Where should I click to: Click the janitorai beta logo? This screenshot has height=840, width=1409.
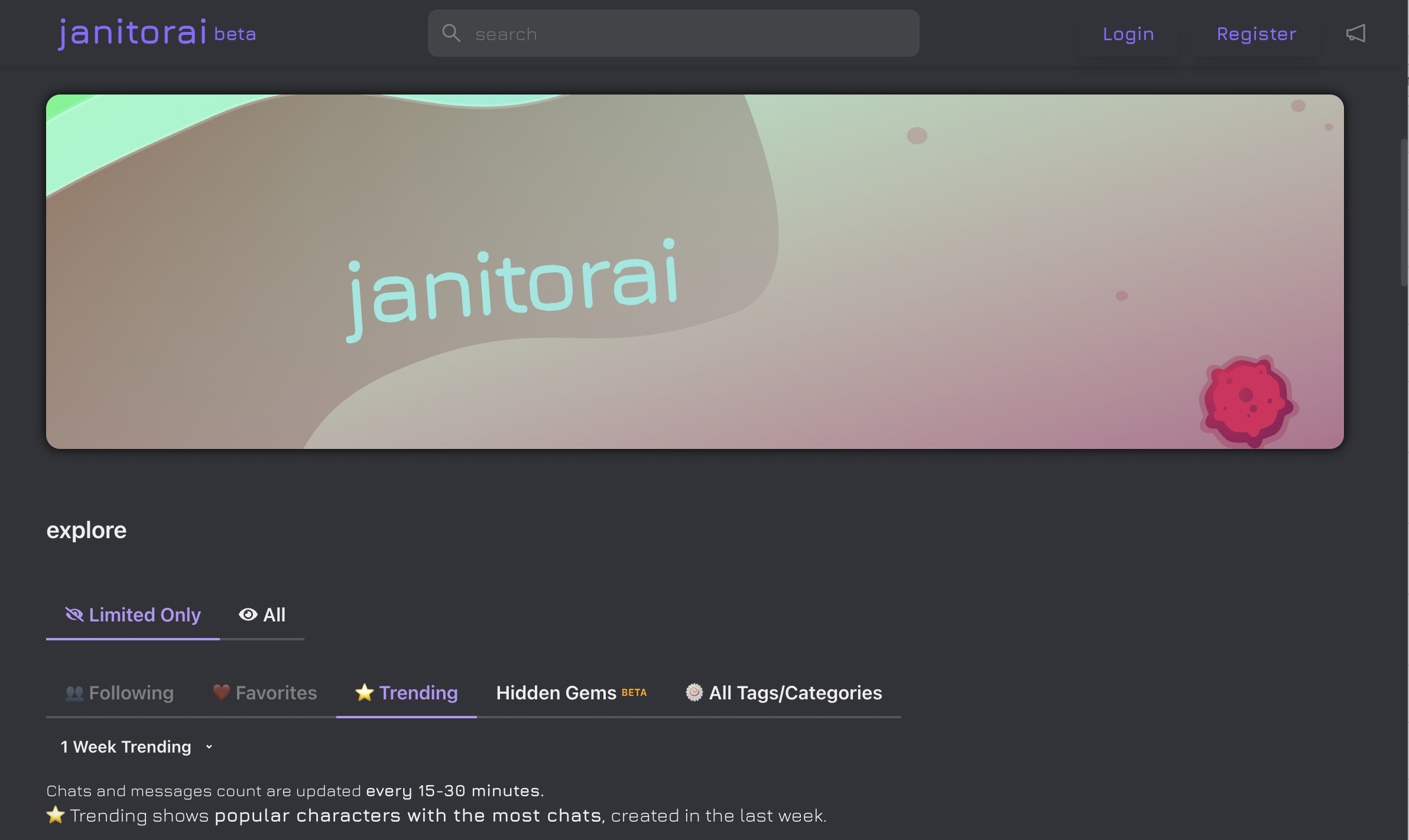(x=157, y=33)
